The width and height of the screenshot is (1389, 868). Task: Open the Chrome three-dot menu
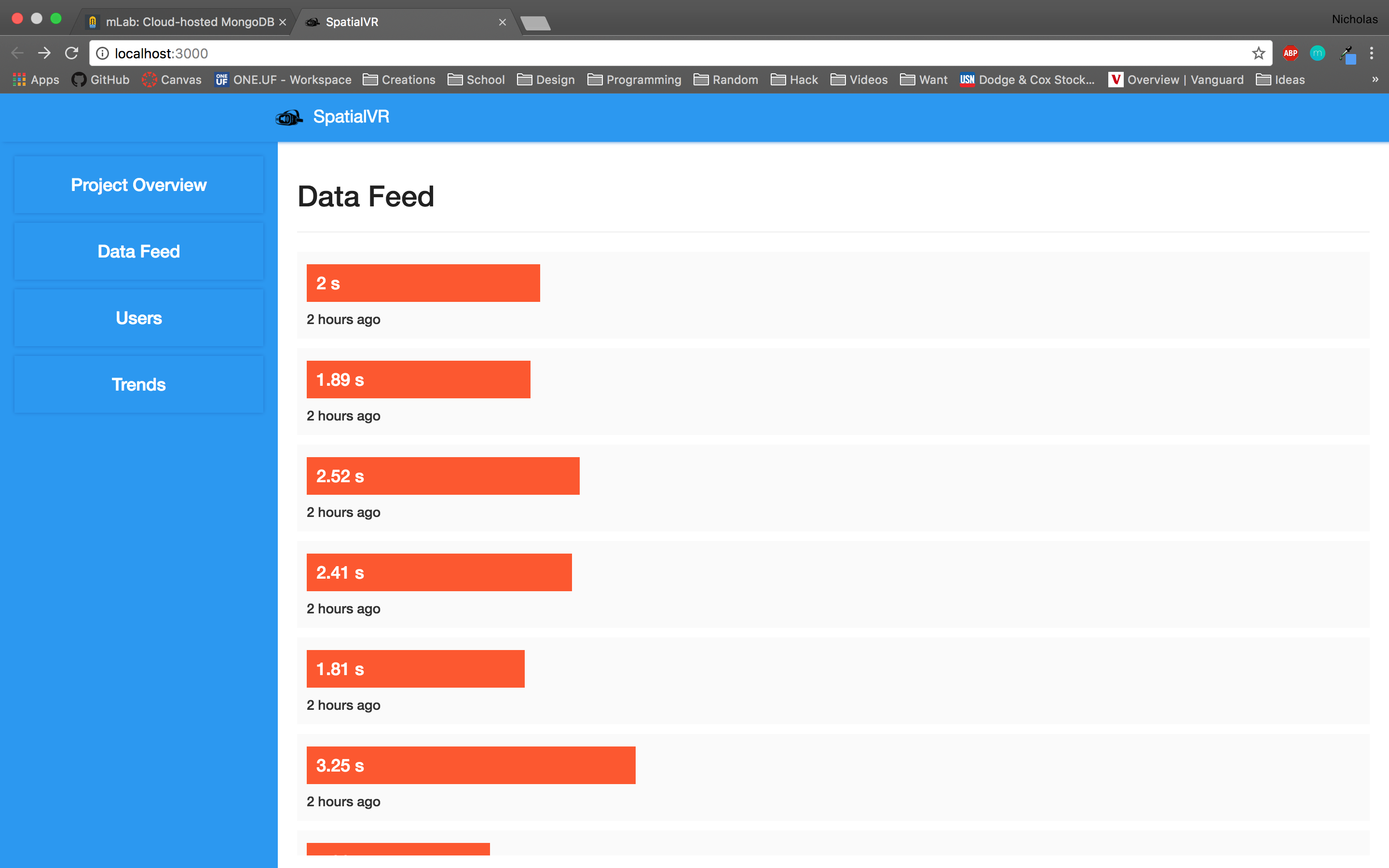pos(1371,54)
